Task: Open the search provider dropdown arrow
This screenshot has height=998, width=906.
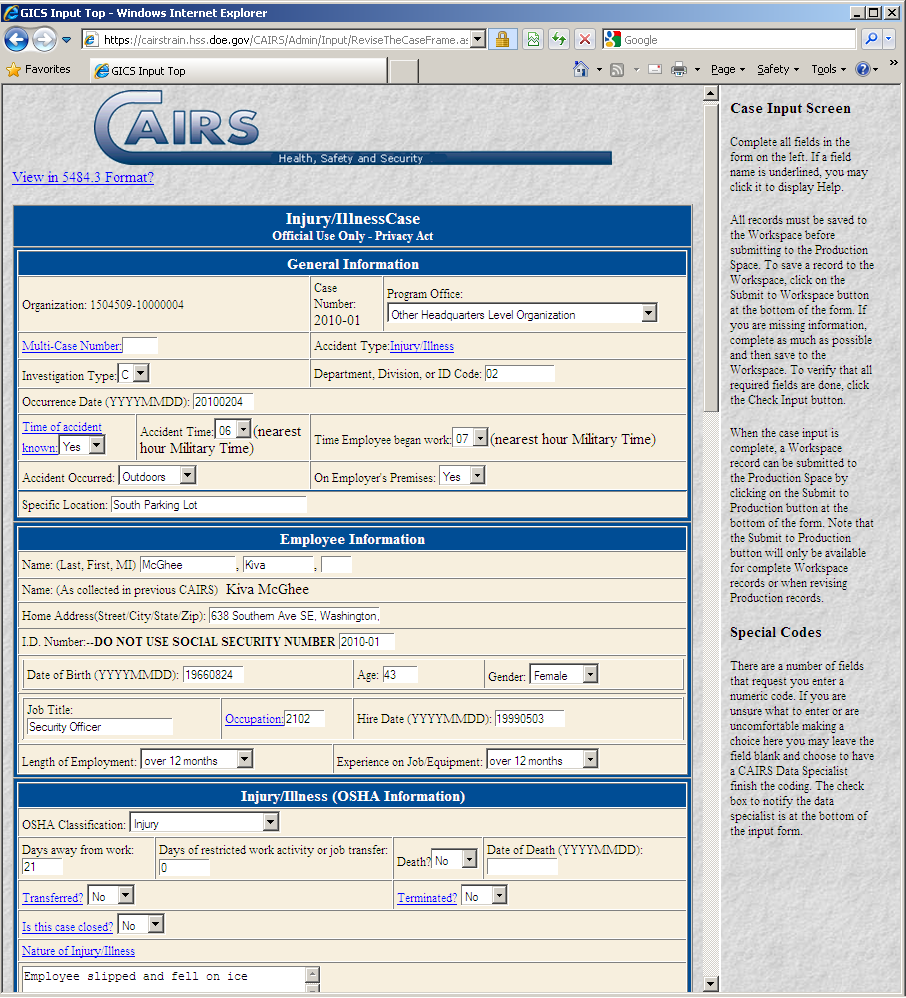Action: (889, 39)
